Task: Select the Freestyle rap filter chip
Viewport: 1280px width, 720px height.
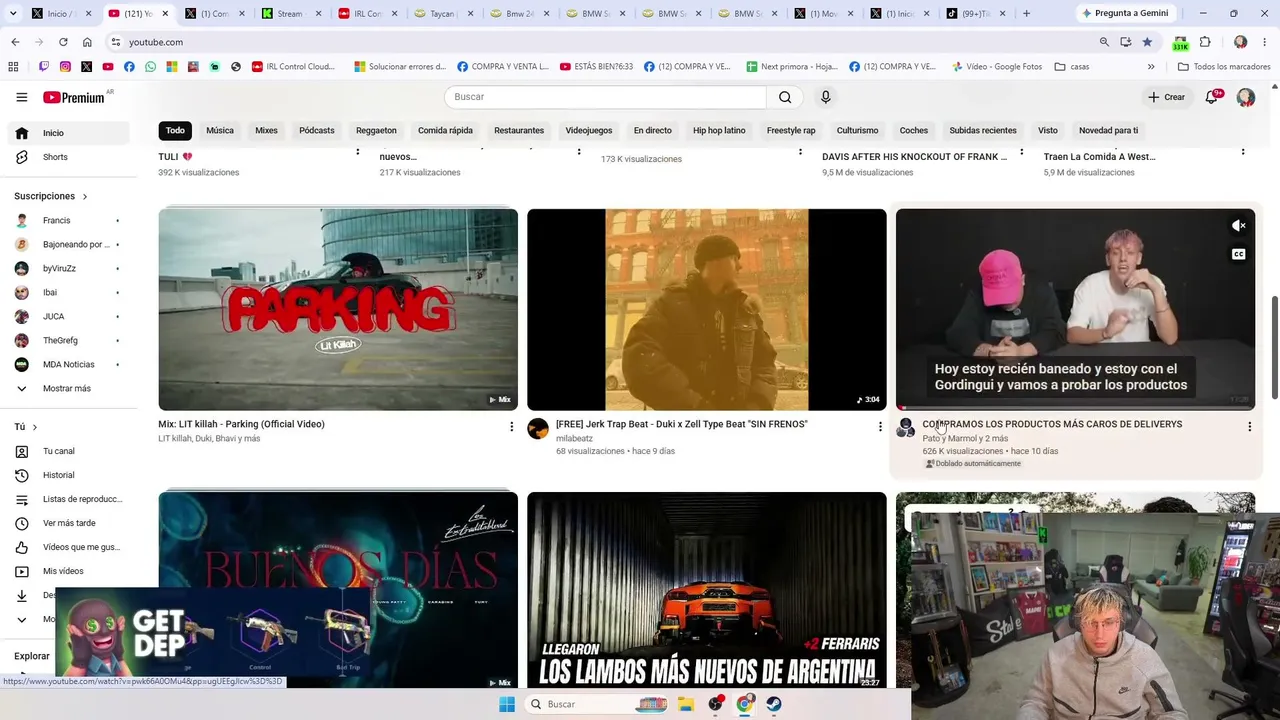Action: coord(791,130)
